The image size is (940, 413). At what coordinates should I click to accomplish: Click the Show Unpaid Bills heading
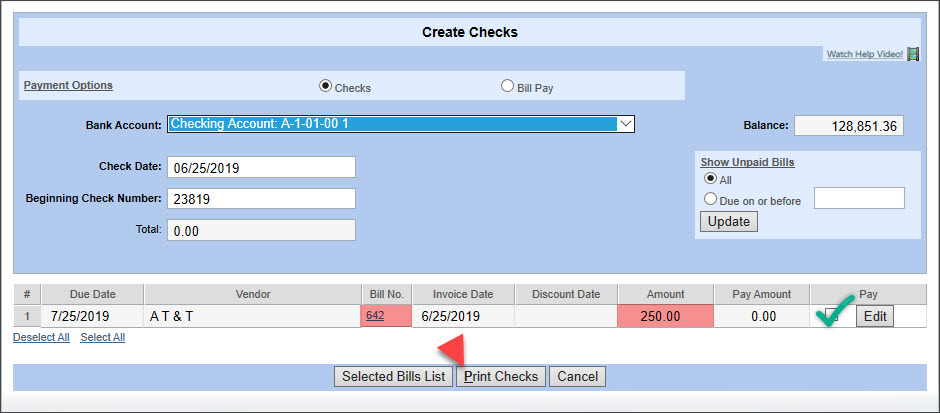[x=748, y=162]
